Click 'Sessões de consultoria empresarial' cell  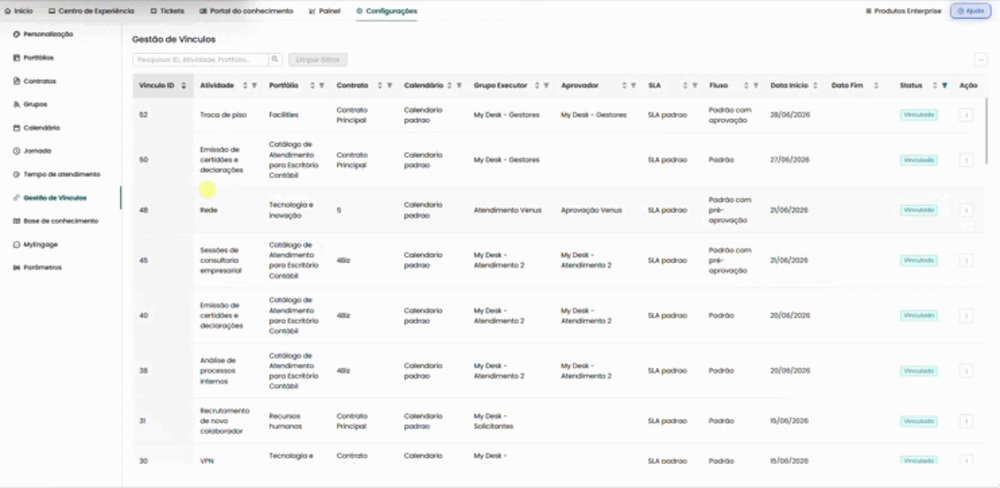click(220, 260)
